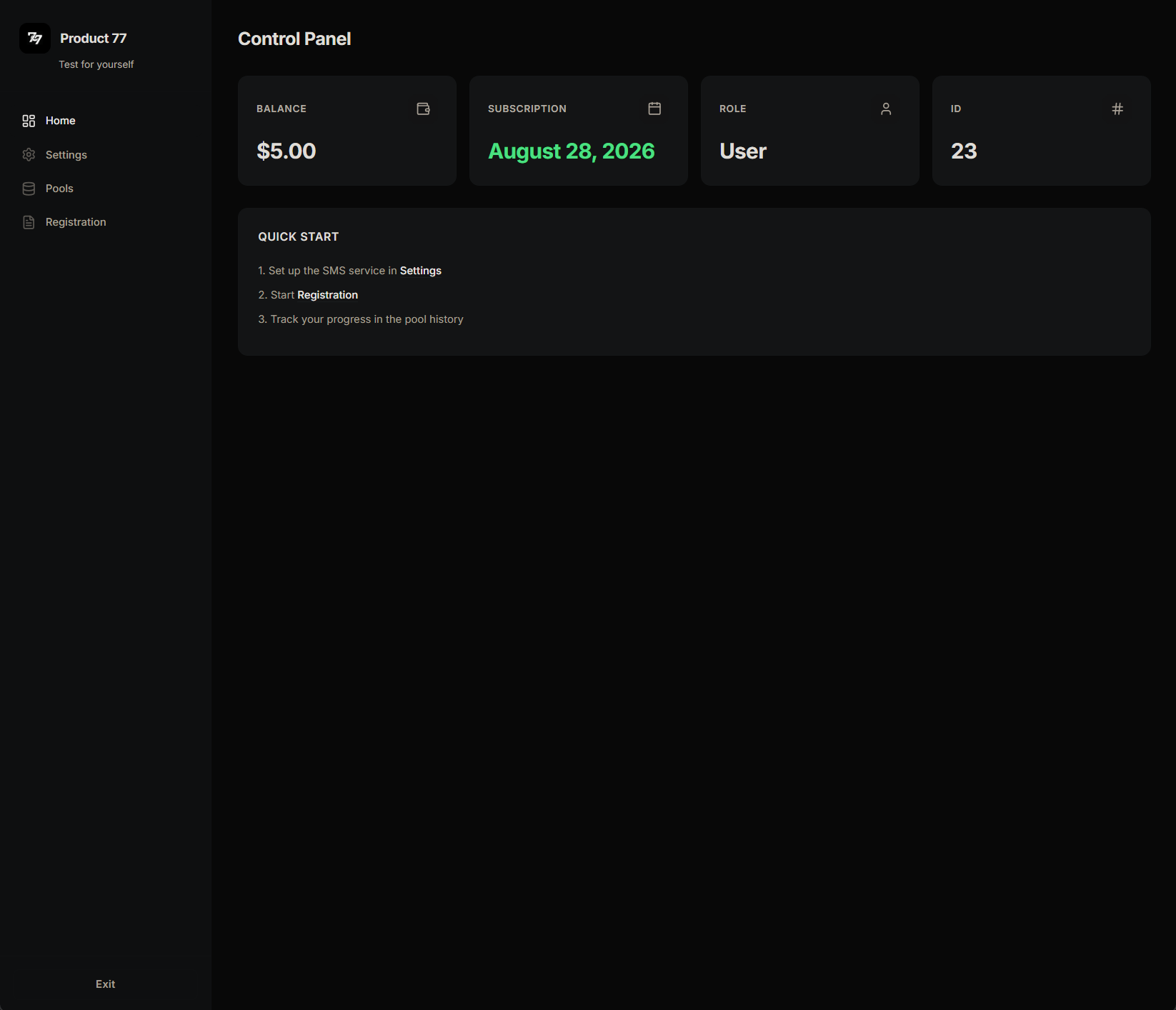Click the user icon on Role card
This screenshot has height=1010, width=1176.
point(886,109)
